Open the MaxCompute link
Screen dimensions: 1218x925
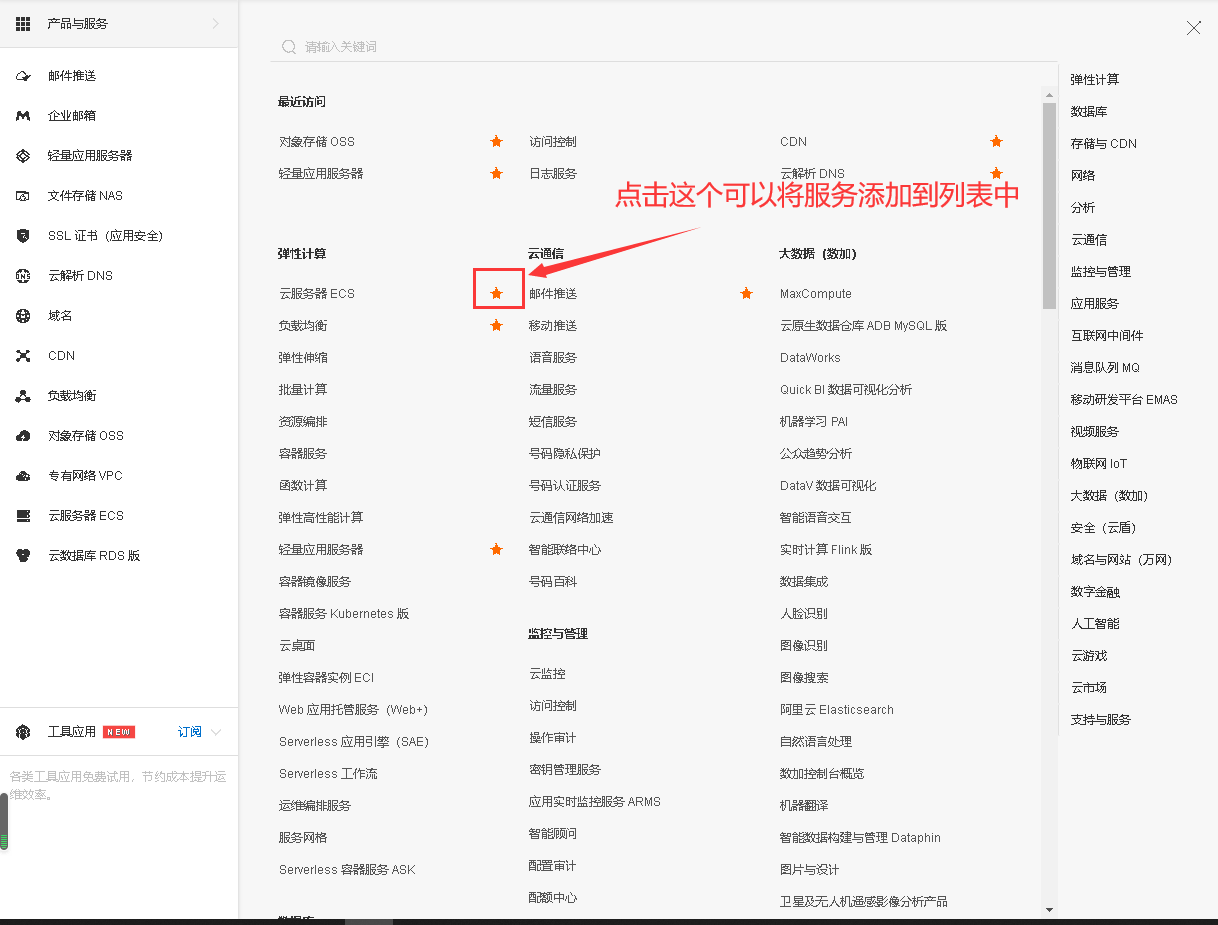[x=816, y=294]
